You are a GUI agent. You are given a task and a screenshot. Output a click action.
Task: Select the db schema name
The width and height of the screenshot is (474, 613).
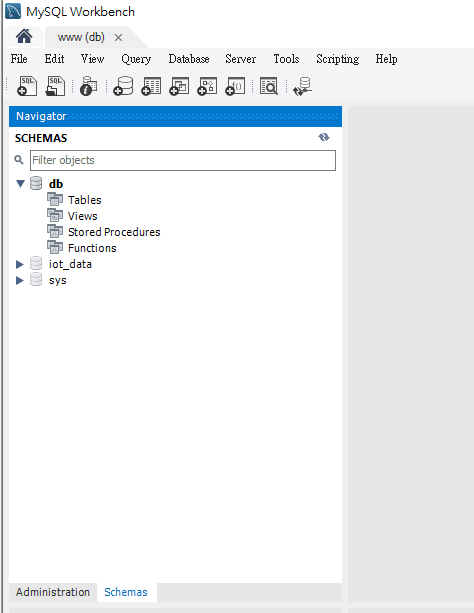(x=56, y=184)
